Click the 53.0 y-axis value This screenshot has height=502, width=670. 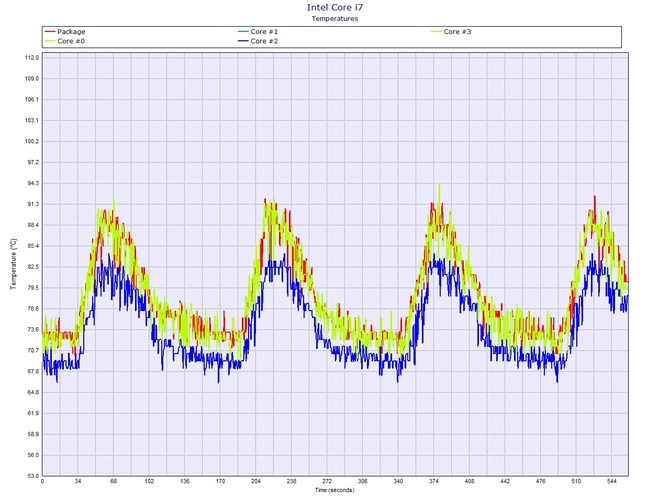point(32,476)
